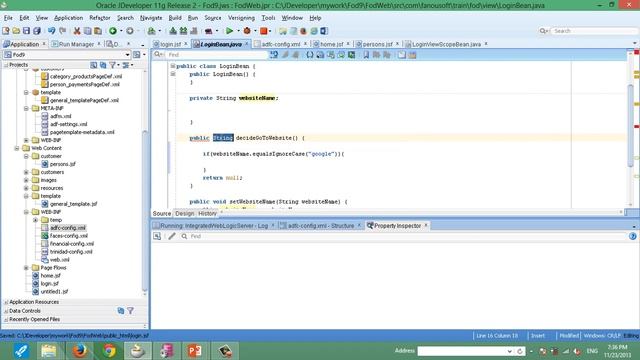Paste from clipboard toolbar icon
This screenshot has height=360, width=640.
[98, 31]
